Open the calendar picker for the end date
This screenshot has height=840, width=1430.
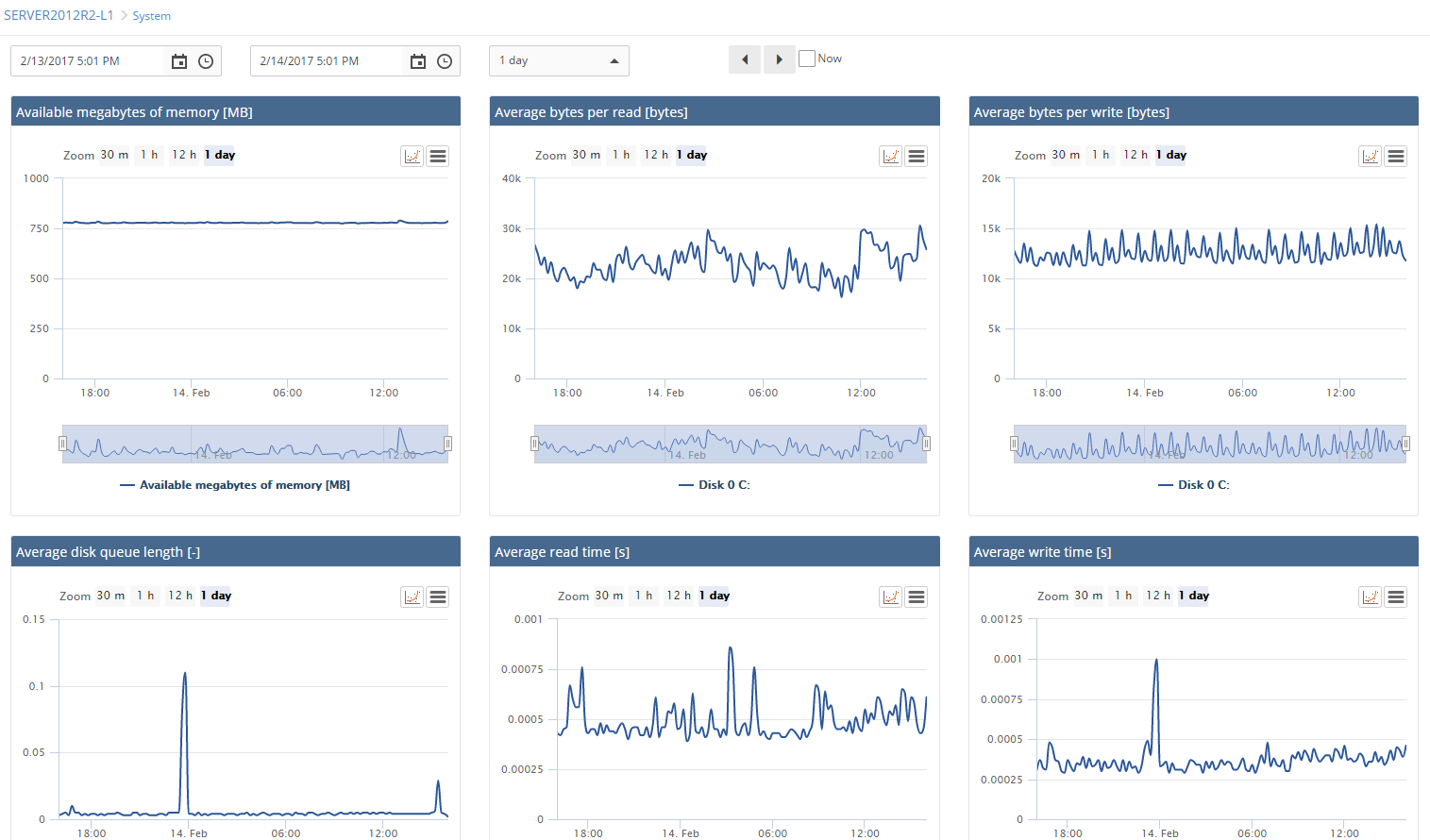pos(418,60)
